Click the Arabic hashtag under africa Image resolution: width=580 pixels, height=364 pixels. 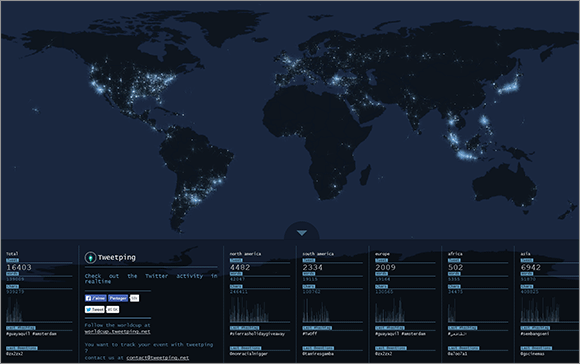coord(457,334)
